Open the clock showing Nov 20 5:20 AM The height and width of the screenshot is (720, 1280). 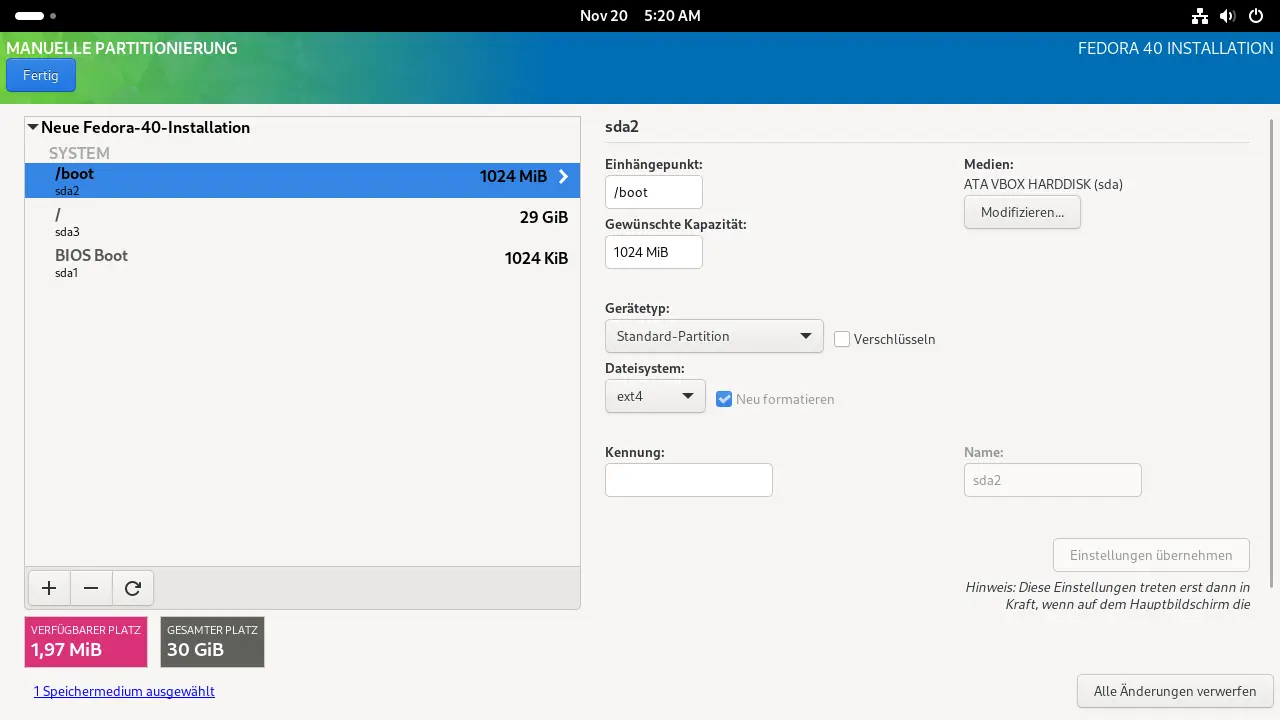tap(640, 16)
